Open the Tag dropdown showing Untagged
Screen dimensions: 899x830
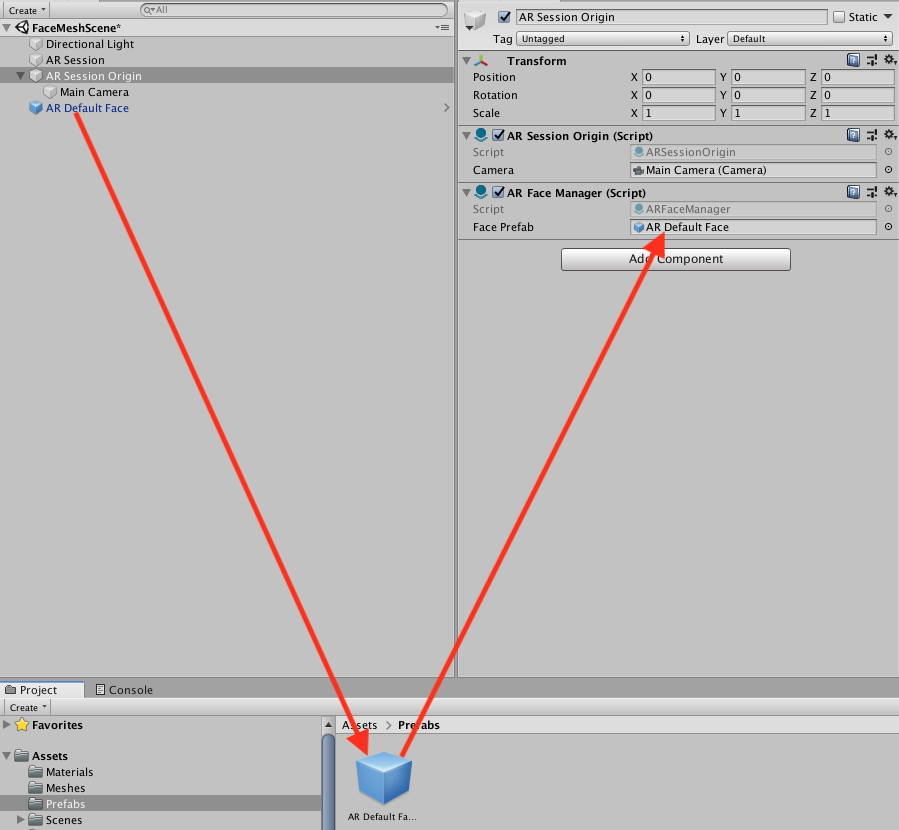tap(603, 39)
